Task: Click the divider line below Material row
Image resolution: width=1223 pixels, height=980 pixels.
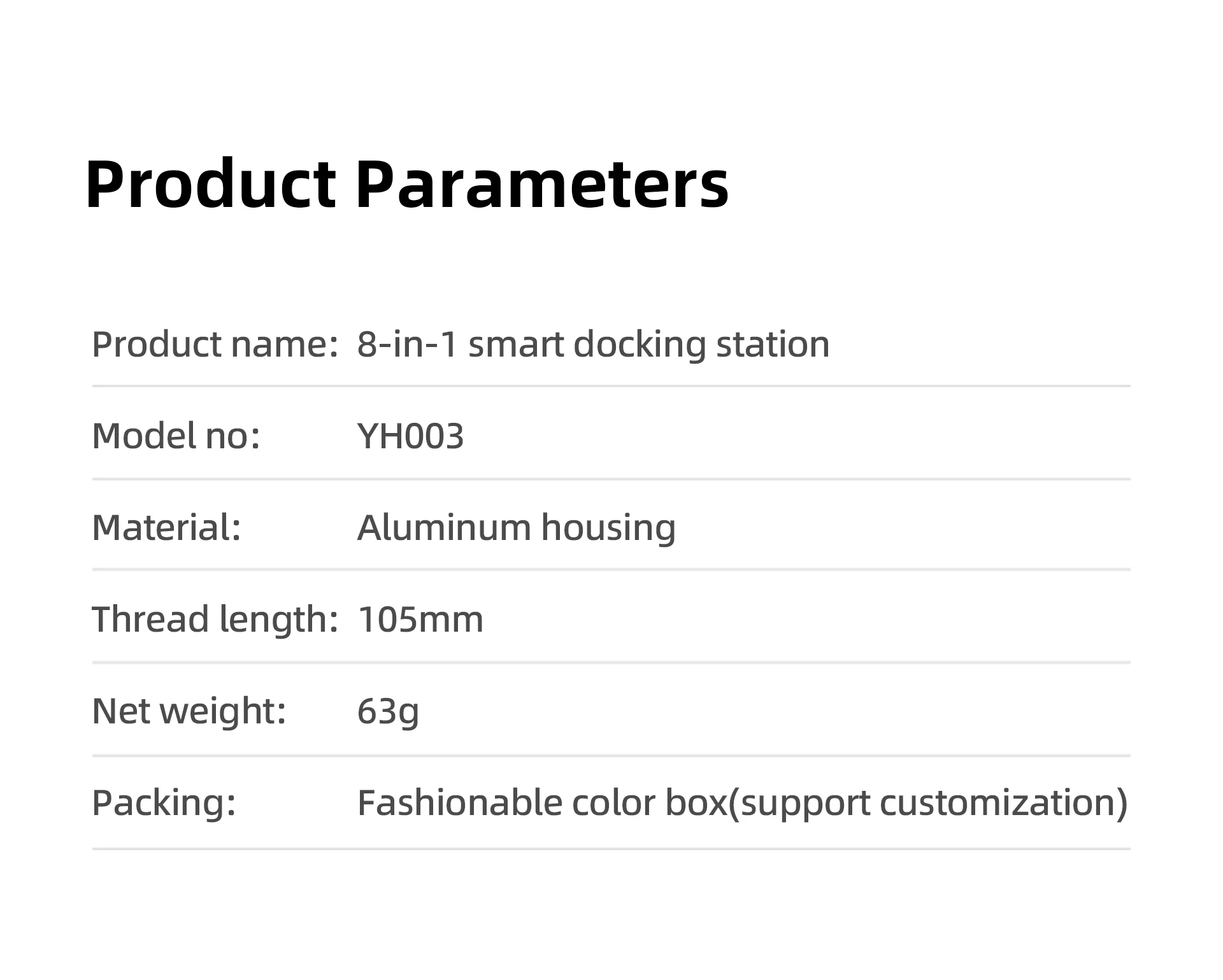Action: (x=611, y=569)
